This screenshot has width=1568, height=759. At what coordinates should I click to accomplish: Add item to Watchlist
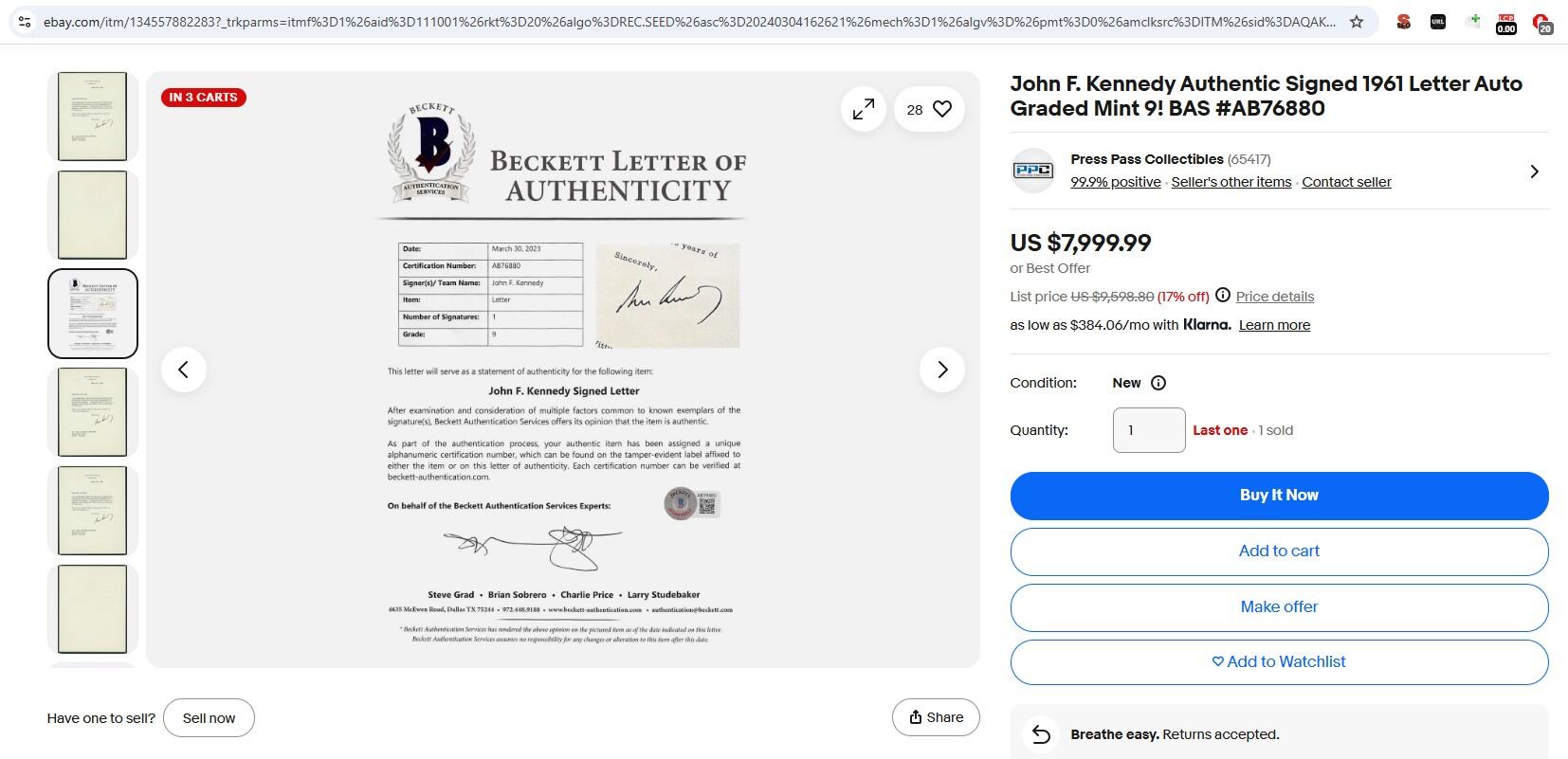tap(1279, 662)
